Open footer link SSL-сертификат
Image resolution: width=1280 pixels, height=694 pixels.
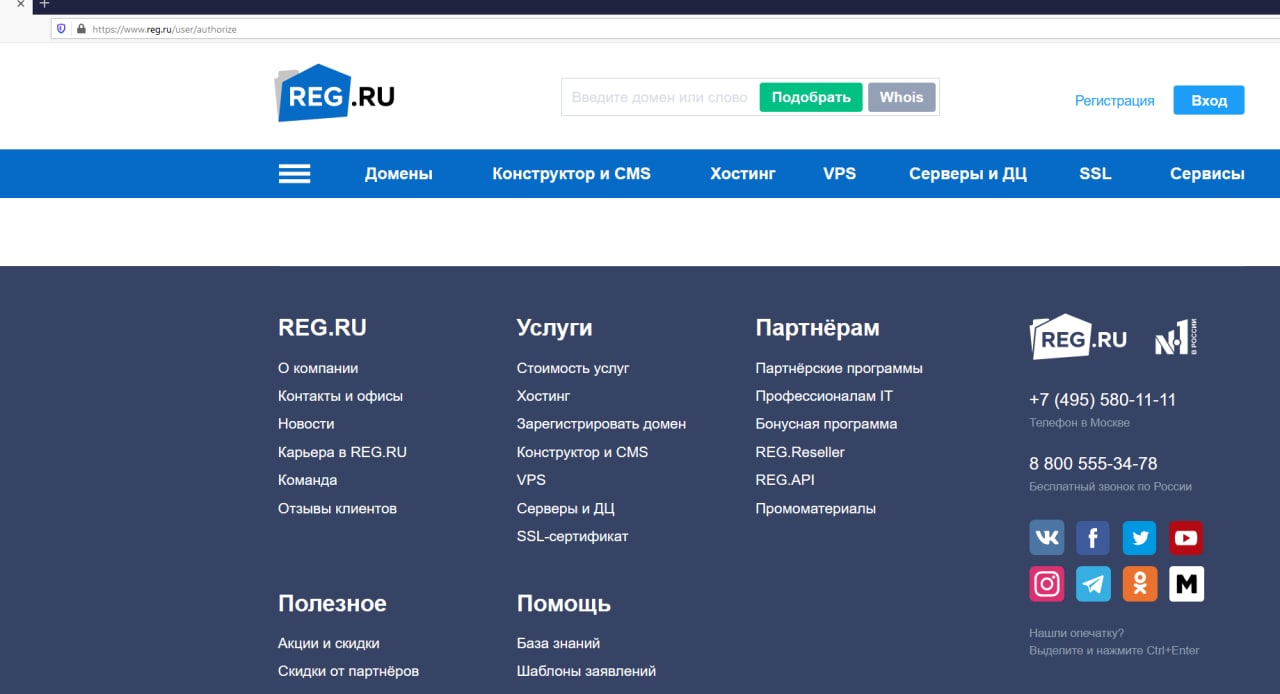tap(572, 536)
